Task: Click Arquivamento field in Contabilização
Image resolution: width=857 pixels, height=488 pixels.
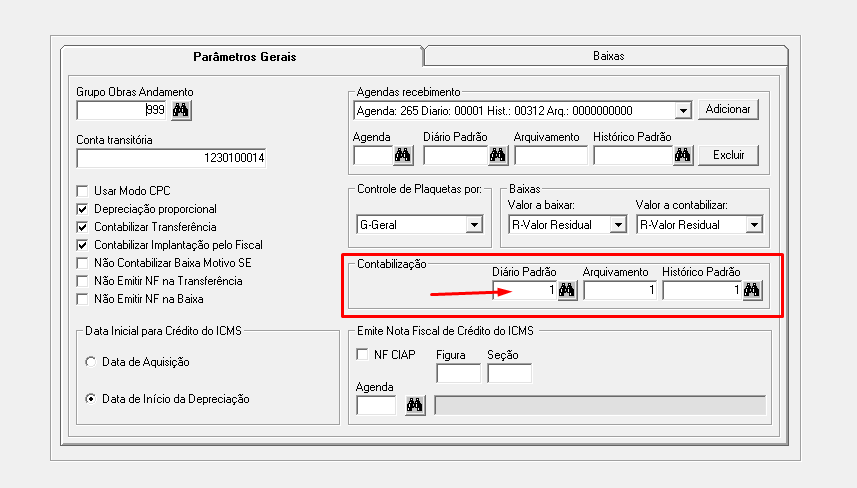Action: coord(620,290)
